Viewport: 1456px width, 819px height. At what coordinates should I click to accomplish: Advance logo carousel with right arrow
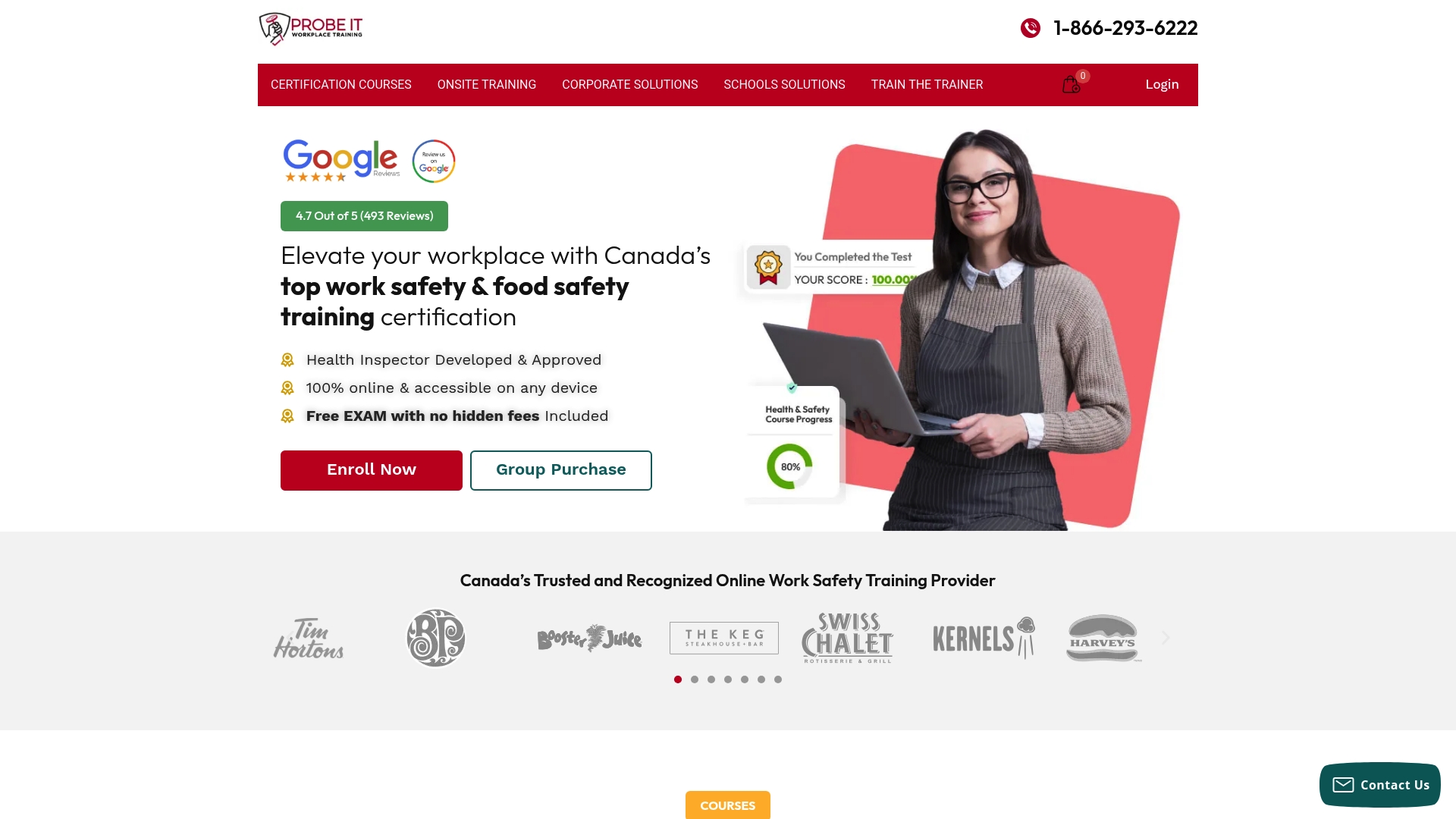1166,638
